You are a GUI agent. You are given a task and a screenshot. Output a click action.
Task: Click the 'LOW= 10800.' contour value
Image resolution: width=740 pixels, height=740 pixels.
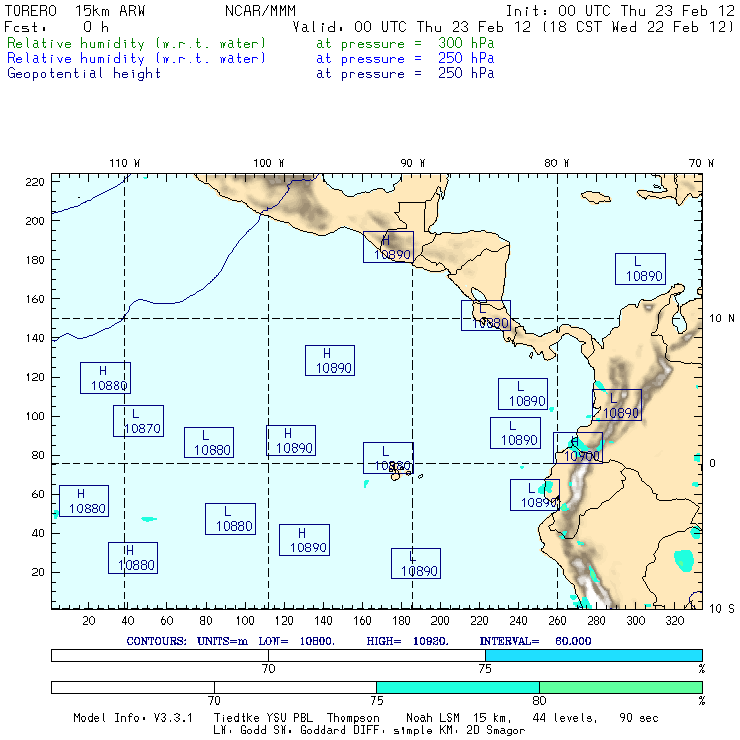(x=296, y=641)
